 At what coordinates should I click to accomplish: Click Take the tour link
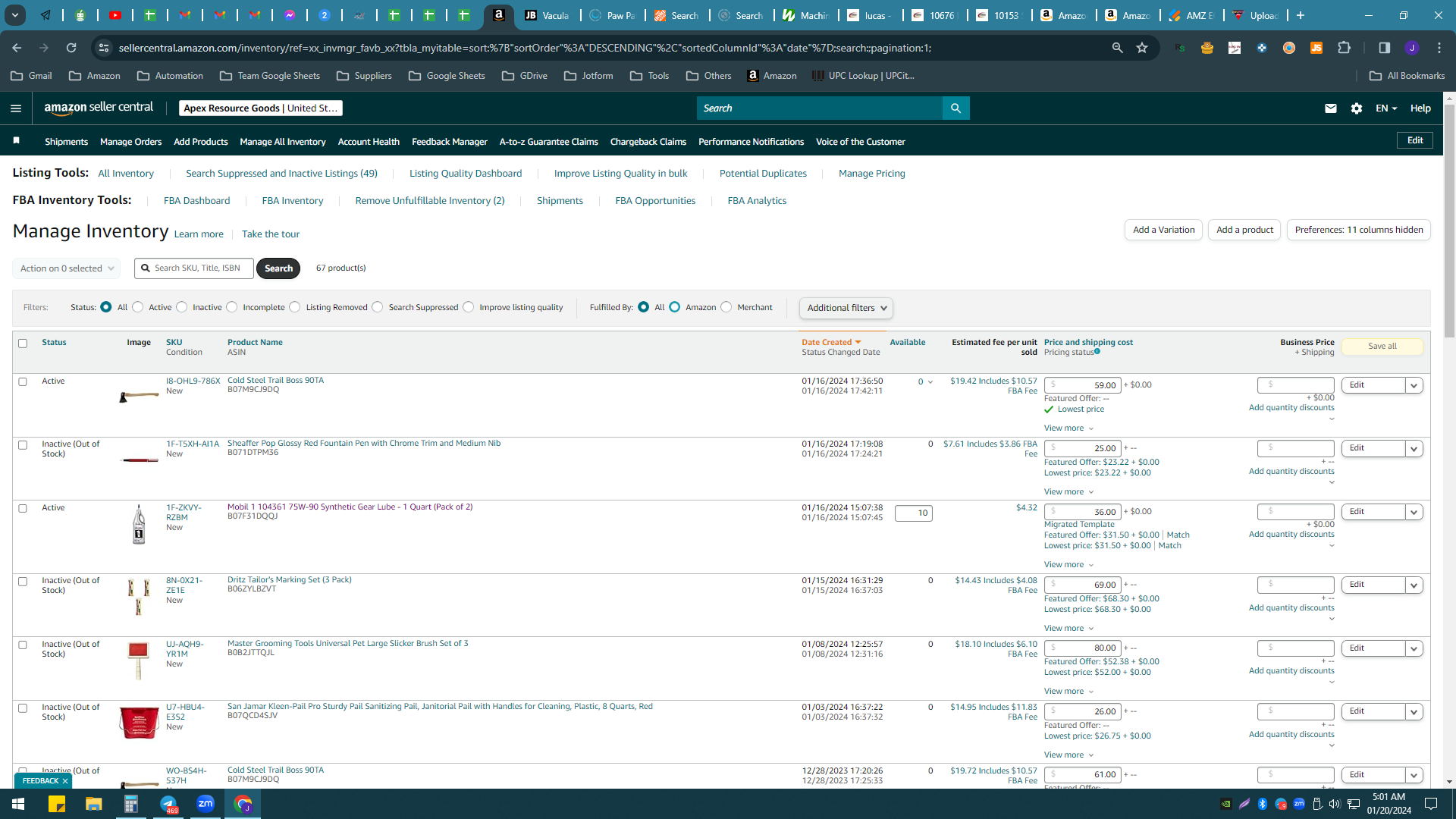click(x=271, y=234)
